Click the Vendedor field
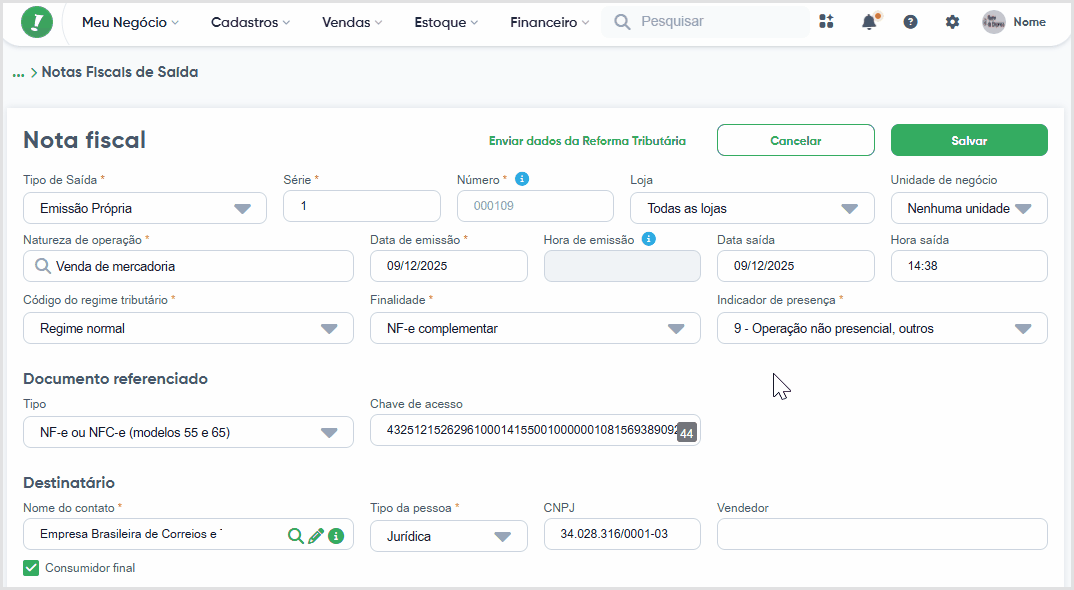The image size is (1074, 590). click(x=882, y=534)
